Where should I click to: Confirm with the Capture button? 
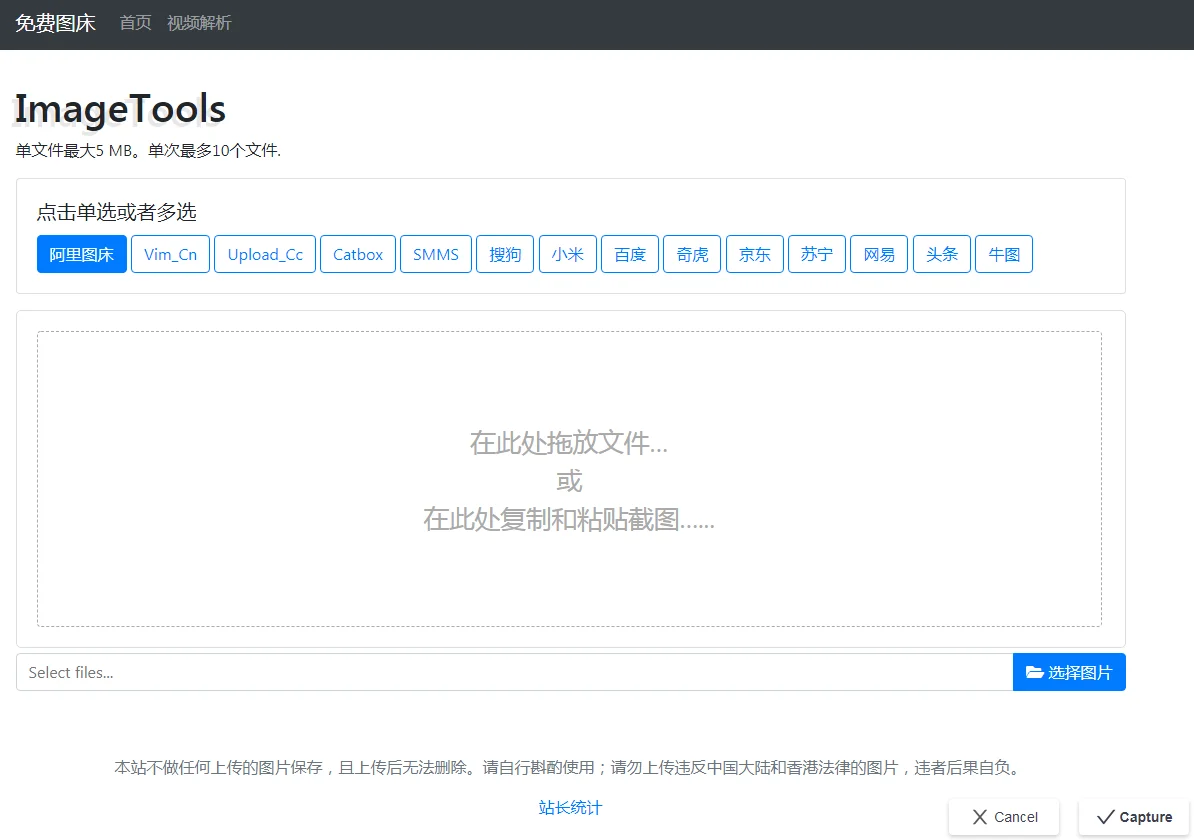coord(1135,817)
